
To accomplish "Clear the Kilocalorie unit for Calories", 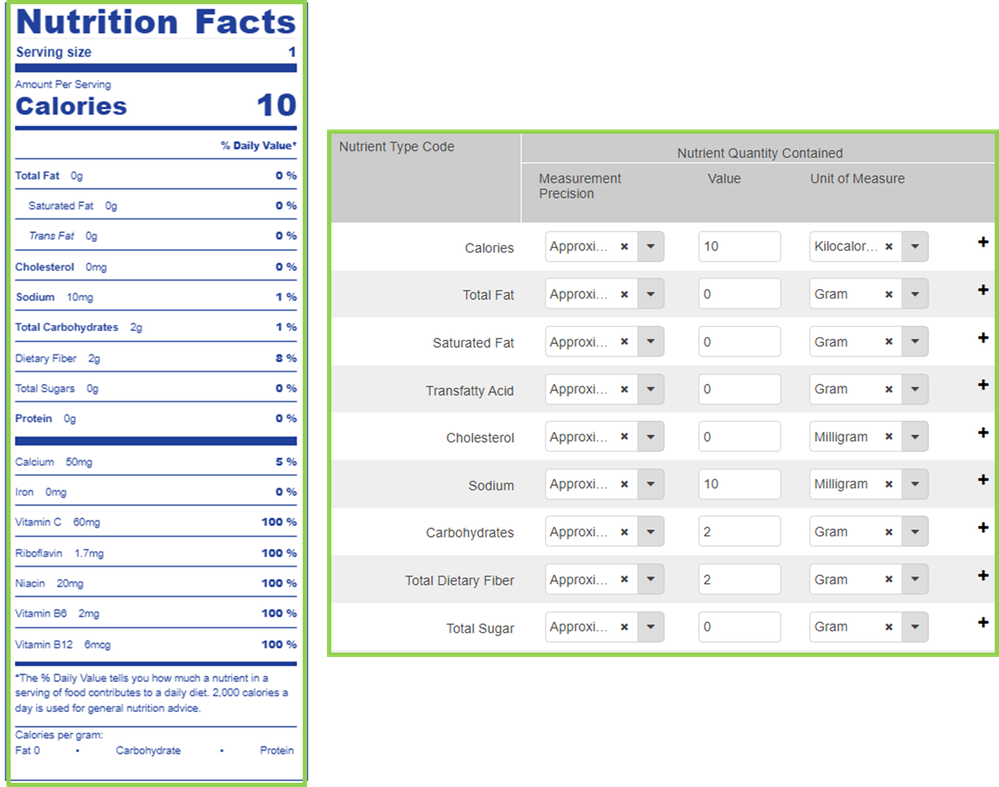I will pos(889,247).
